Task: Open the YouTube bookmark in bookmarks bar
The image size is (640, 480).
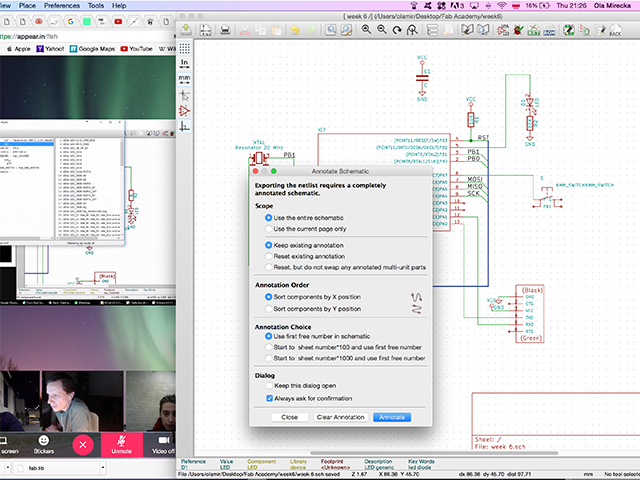Action: coord(136,49)
